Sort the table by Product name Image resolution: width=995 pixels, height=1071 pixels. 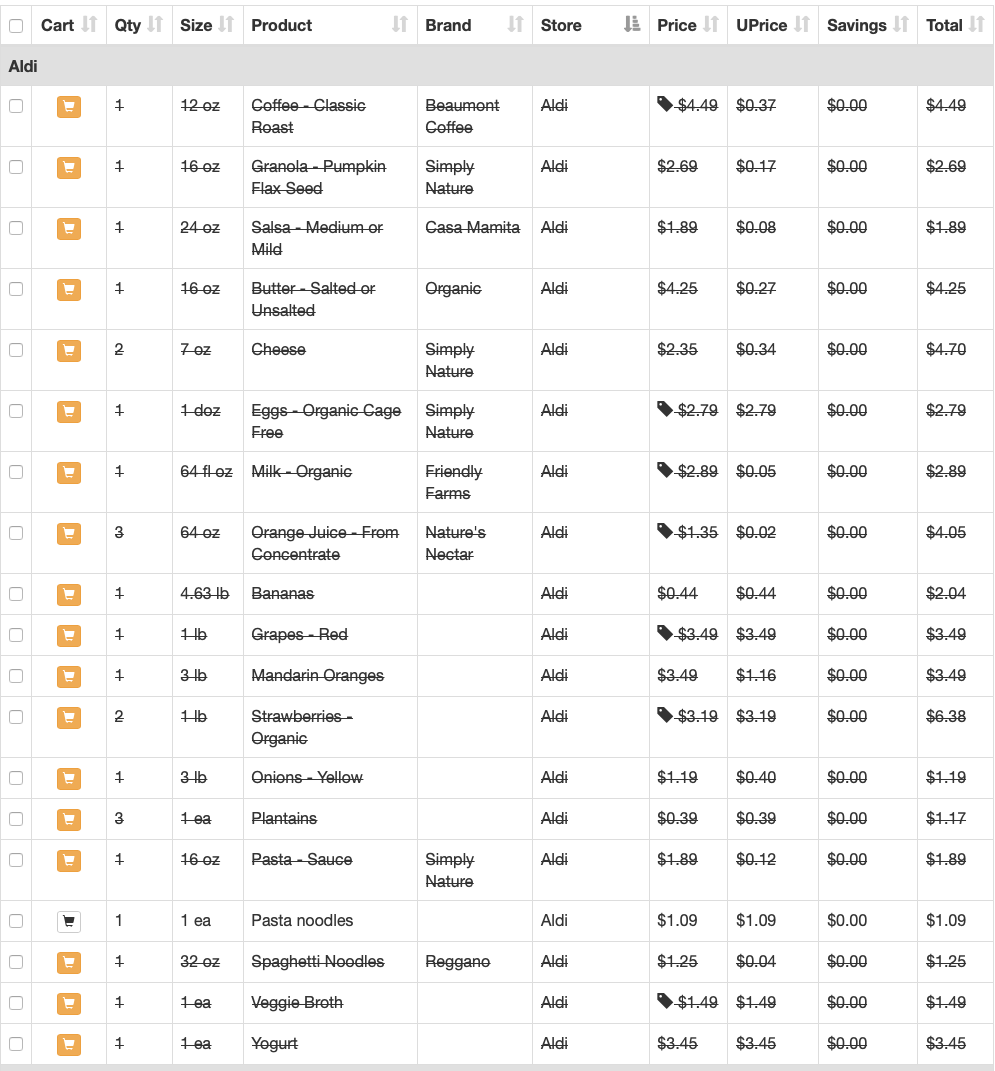click(330, 25)
